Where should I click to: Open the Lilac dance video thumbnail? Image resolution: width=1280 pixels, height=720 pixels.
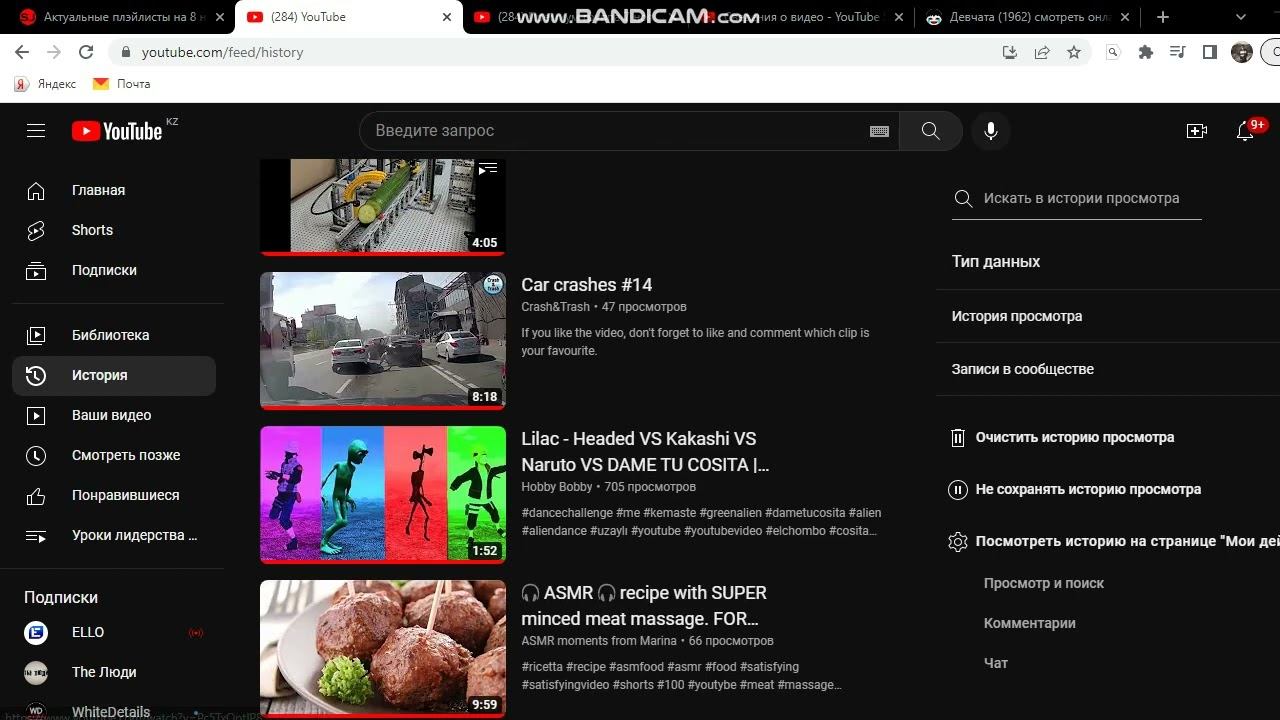pos(383,494)
